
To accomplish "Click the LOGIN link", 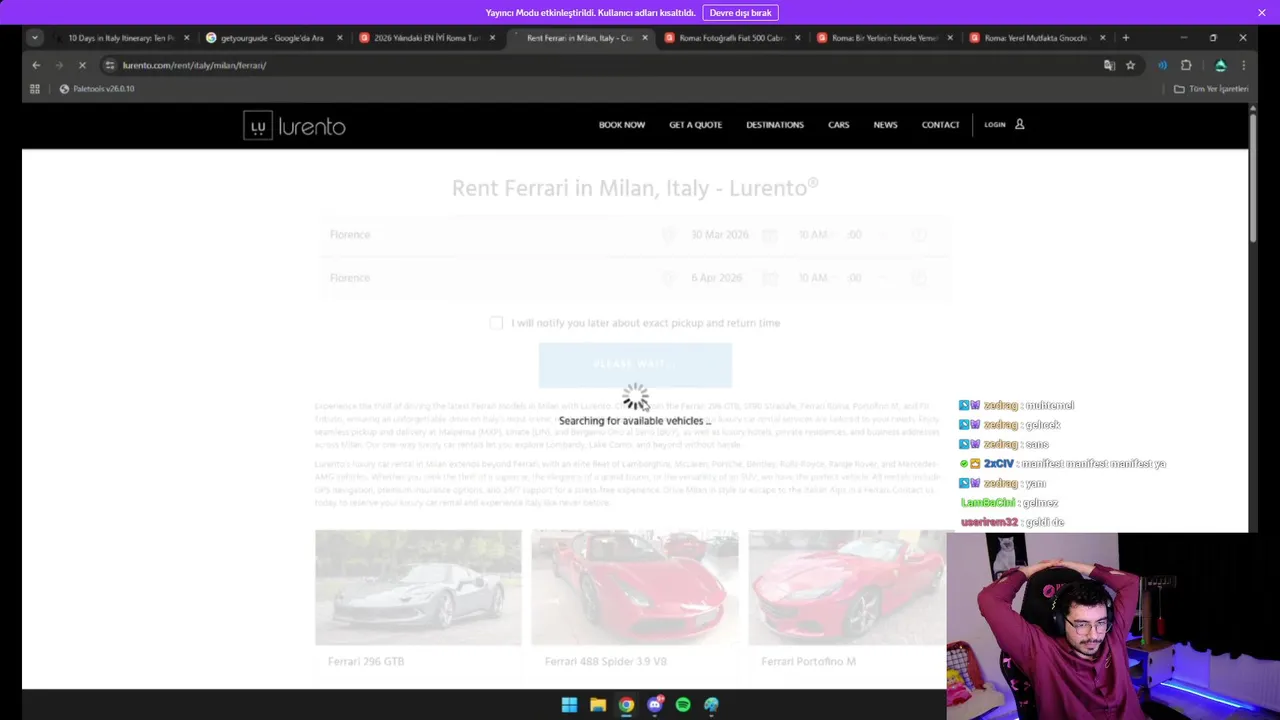I will coord(995,125).
